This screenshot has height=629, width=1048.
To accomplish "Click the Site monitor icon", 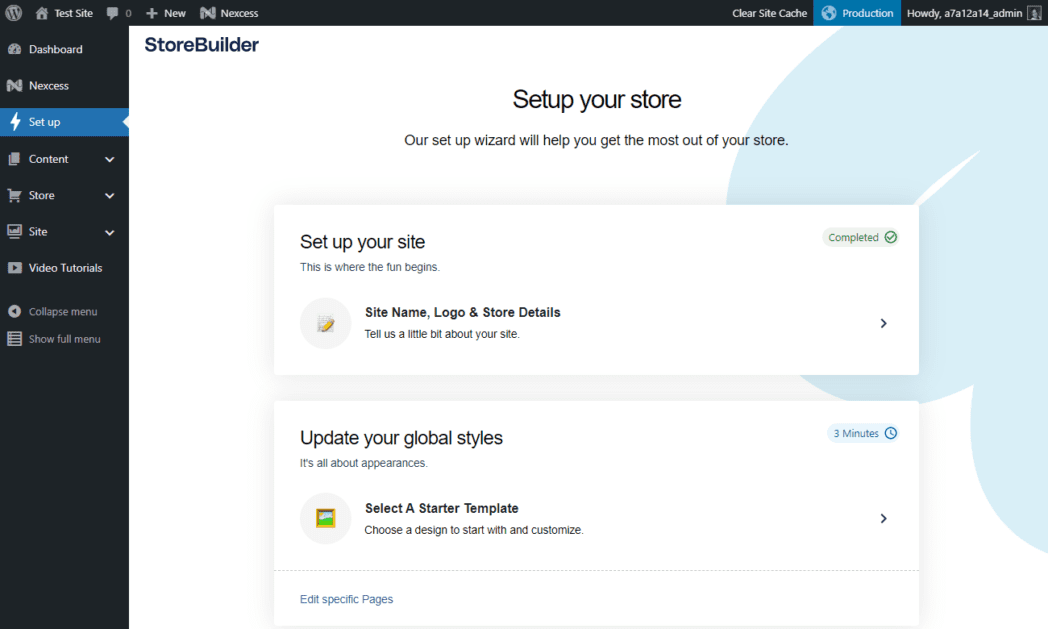I will coord(14,231).
